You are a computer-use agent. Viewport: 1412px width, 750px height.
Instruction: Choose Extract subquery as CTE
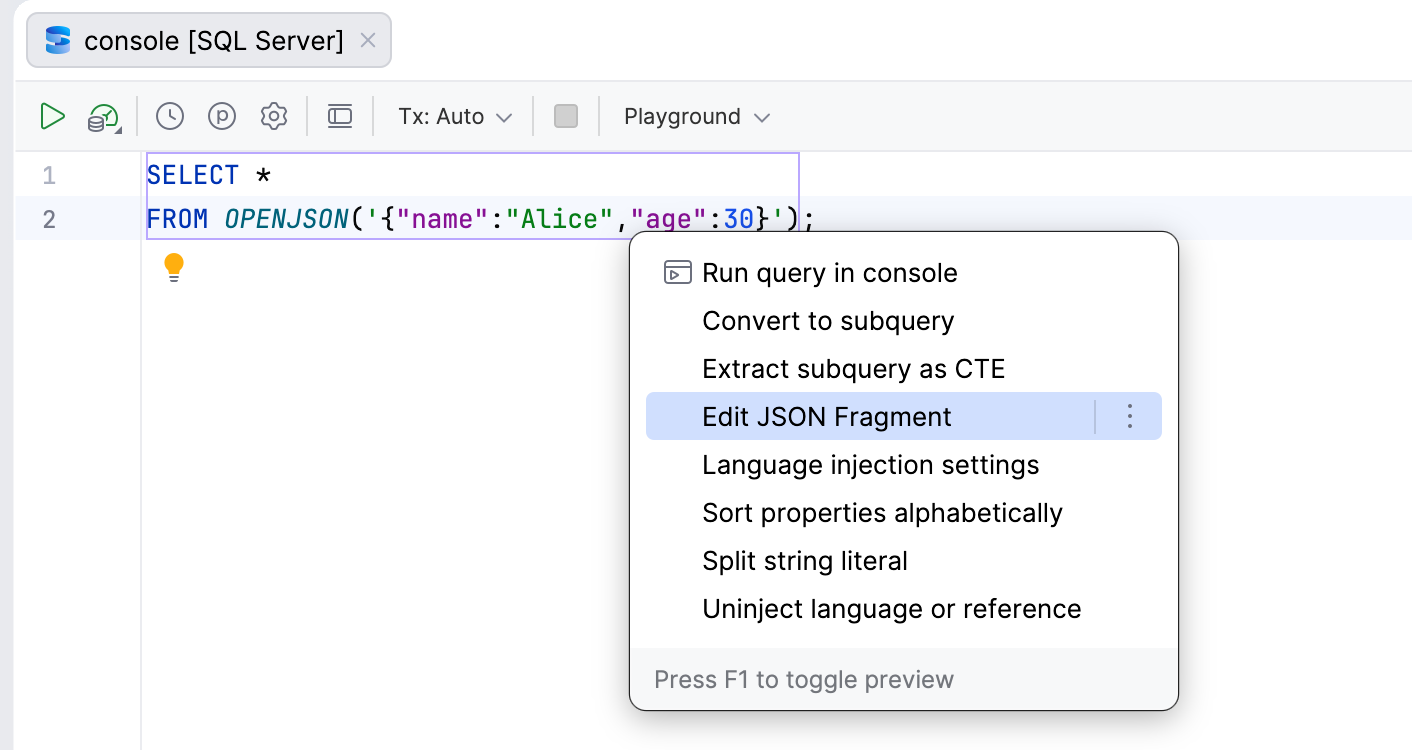(904, 369)
